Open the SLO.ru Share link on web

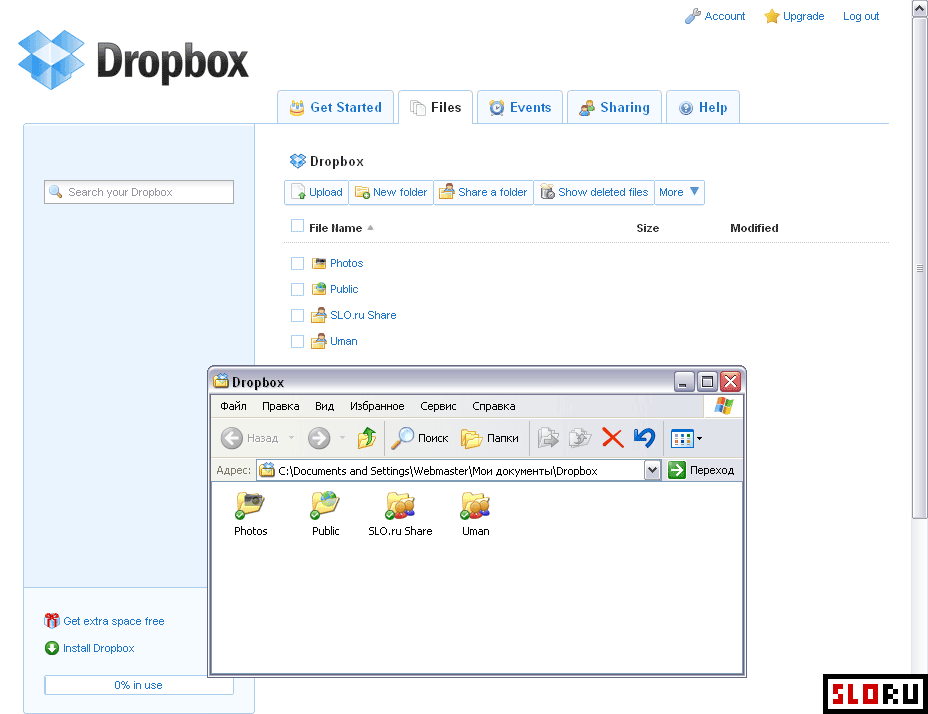point(363,316)
